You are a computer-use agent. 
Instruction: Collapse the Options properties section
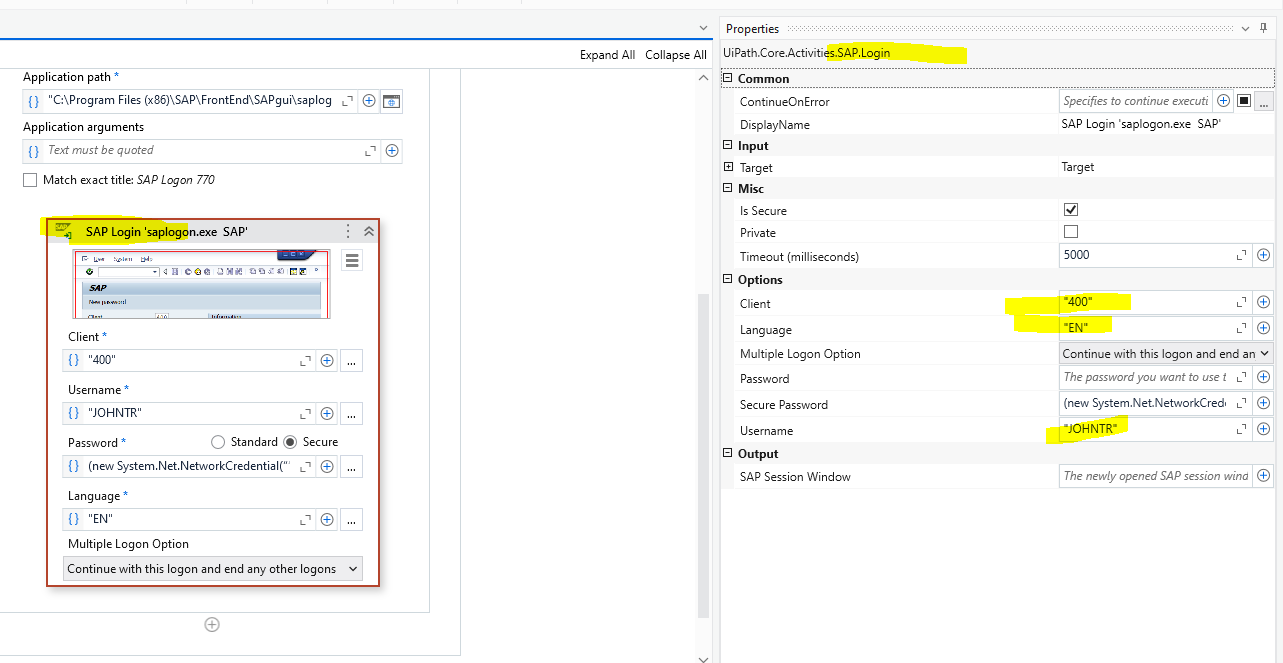tap(728, 280)
